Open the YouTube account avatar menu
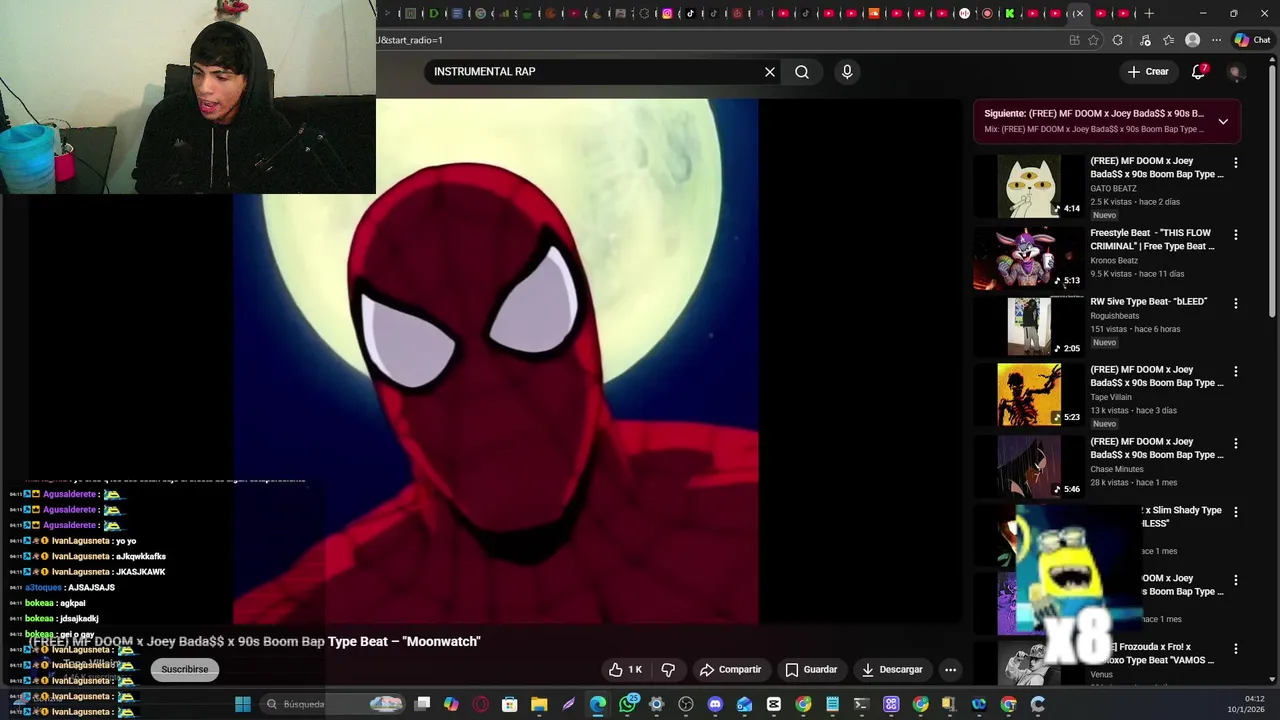Viewport: 1280px width, 720px height. click(x=1236, y=72)
